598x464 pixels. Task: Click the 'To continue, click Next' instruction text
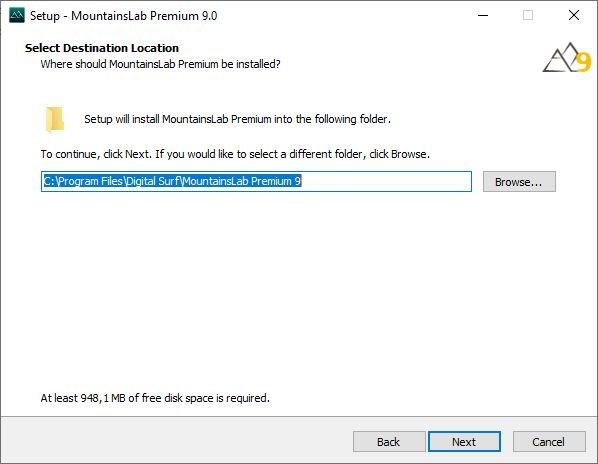[x=235, y=154]
